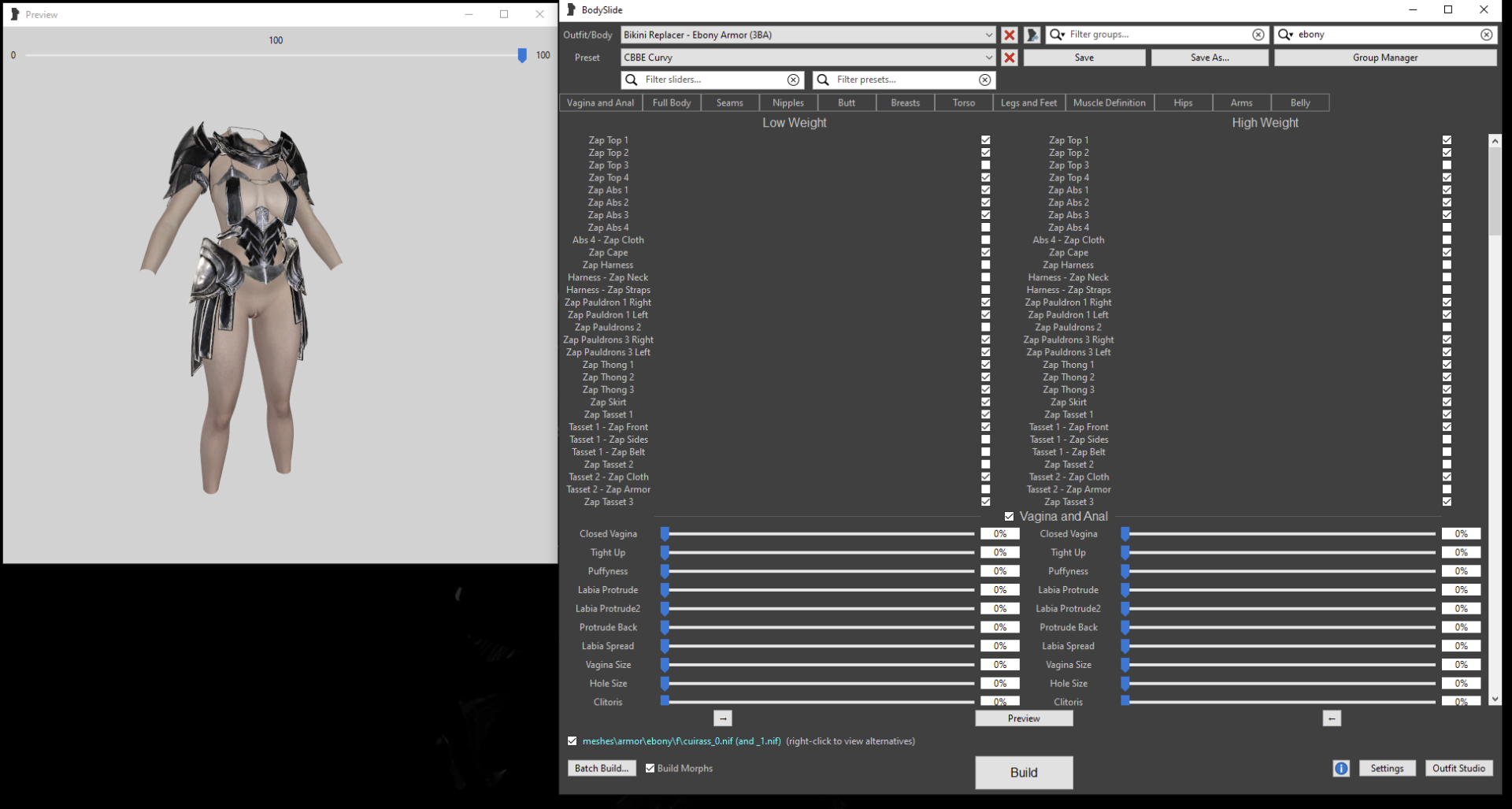Viewport: 1512px width, 809px height.
Task: Select the Butt category tab
Action: click(847, 103)
